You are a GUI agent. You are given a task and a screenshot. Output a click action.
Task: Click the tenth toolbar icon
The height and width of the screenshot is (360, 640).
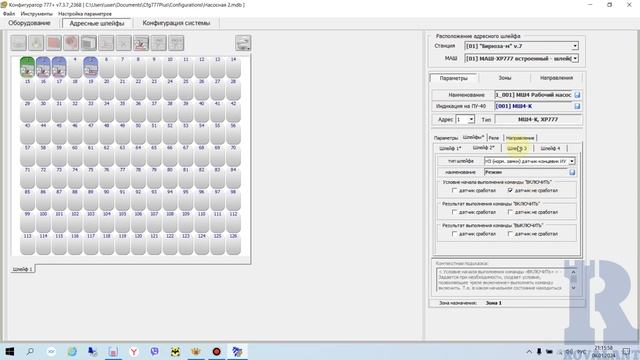pos(176,43)
